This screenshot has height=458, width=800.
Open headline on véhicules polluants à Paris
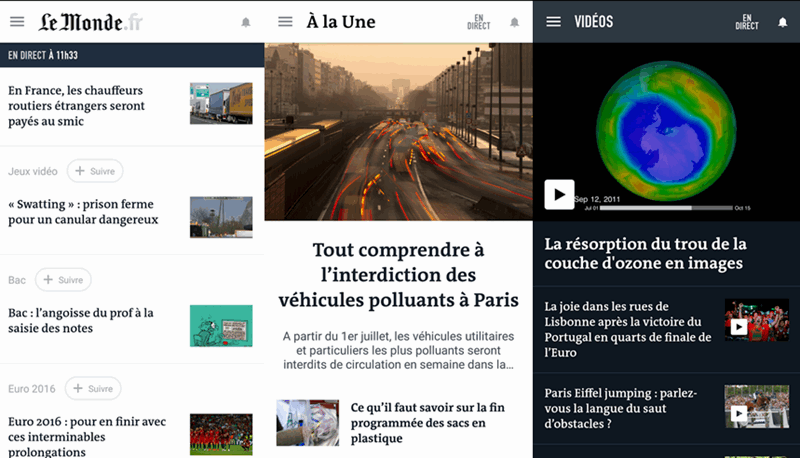coord(398,274)
